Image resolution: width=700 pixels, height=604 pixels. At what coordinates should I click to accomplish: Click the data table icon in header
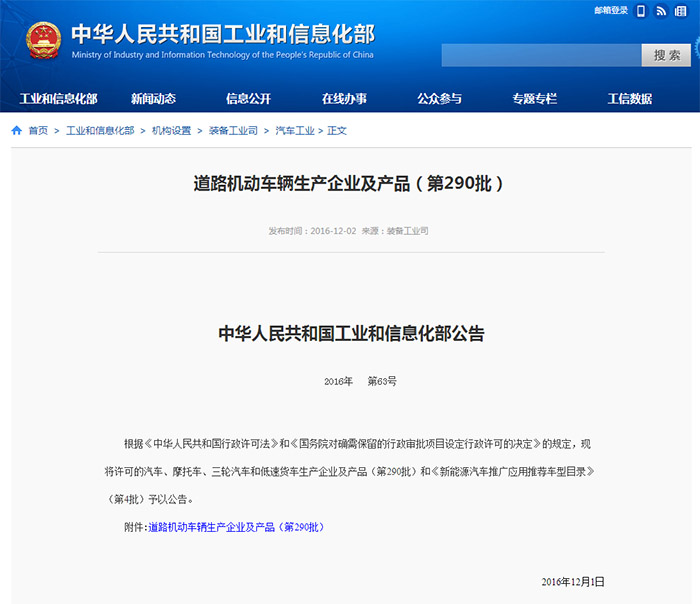coord(680,11)
